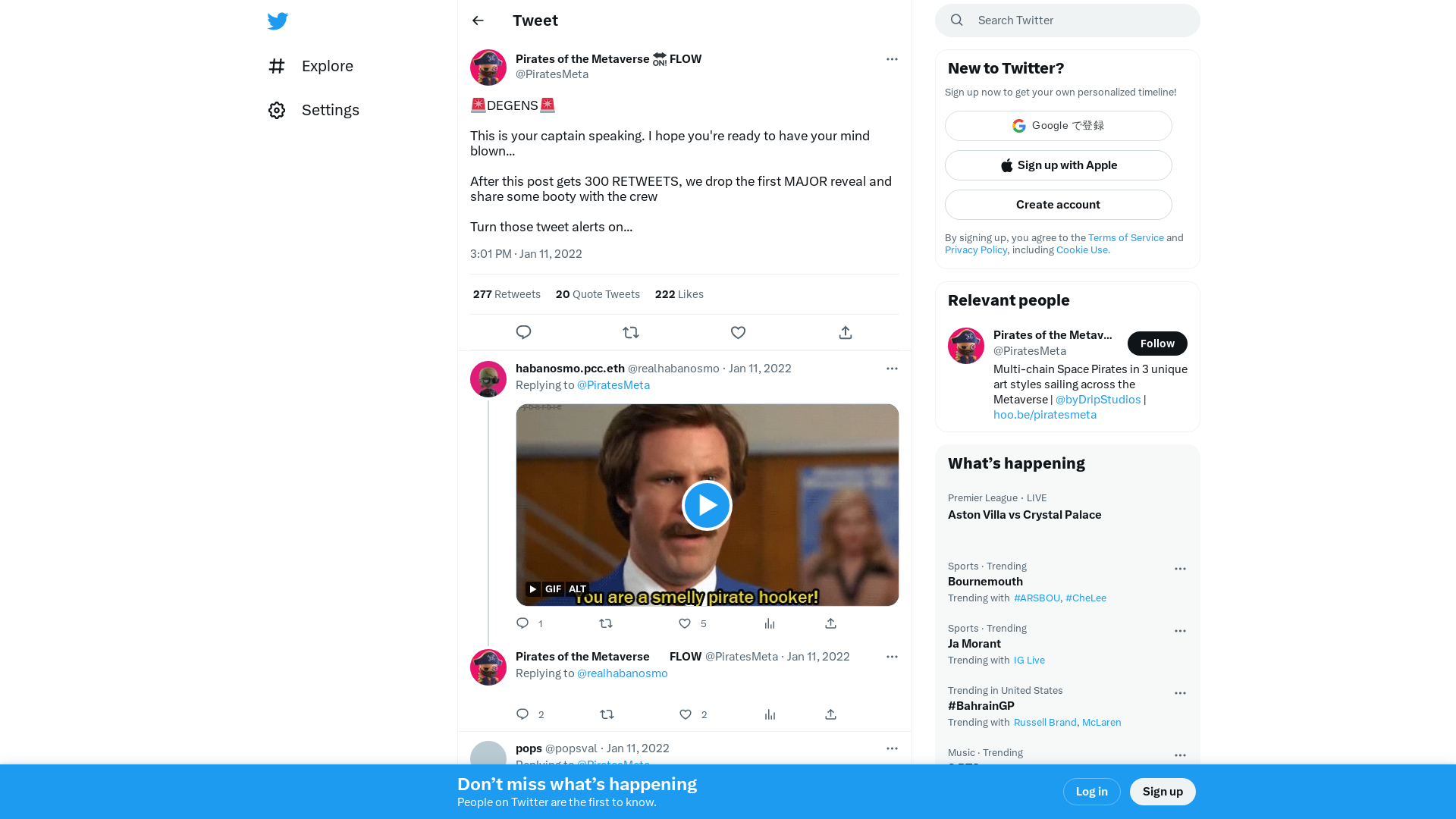Image resolution: width=1456 pixels, height=819 pixels.
Task: Open the #ARSBOU hashtag link
Action: pos(1037,598)
